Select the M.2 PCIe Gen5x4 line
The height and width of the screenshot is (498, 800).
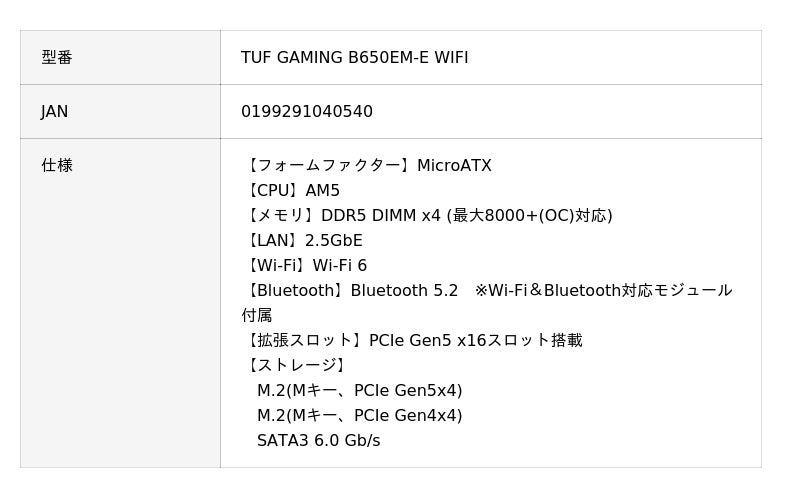click(x=359, y=391)
